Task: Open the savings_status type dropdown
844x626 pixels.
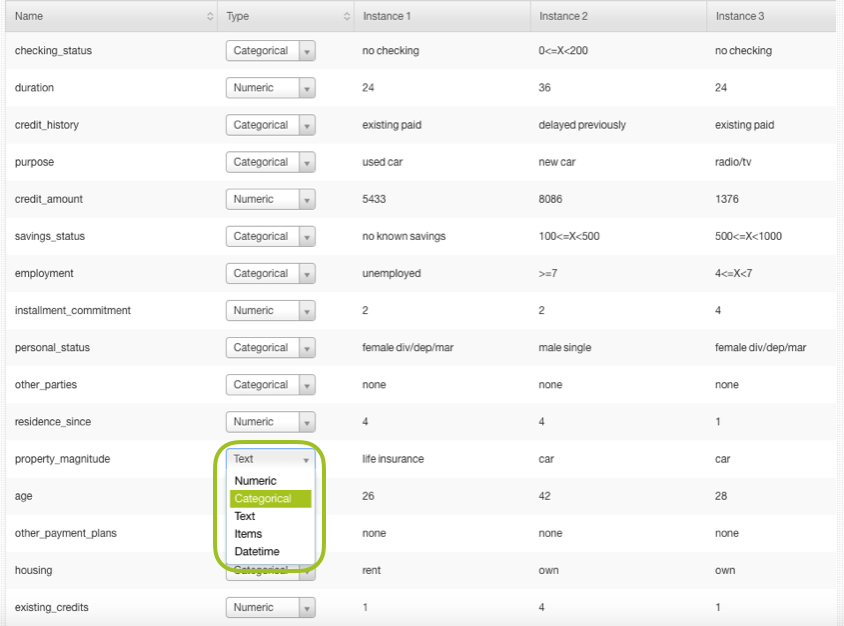Action: [x=307, y=236]
